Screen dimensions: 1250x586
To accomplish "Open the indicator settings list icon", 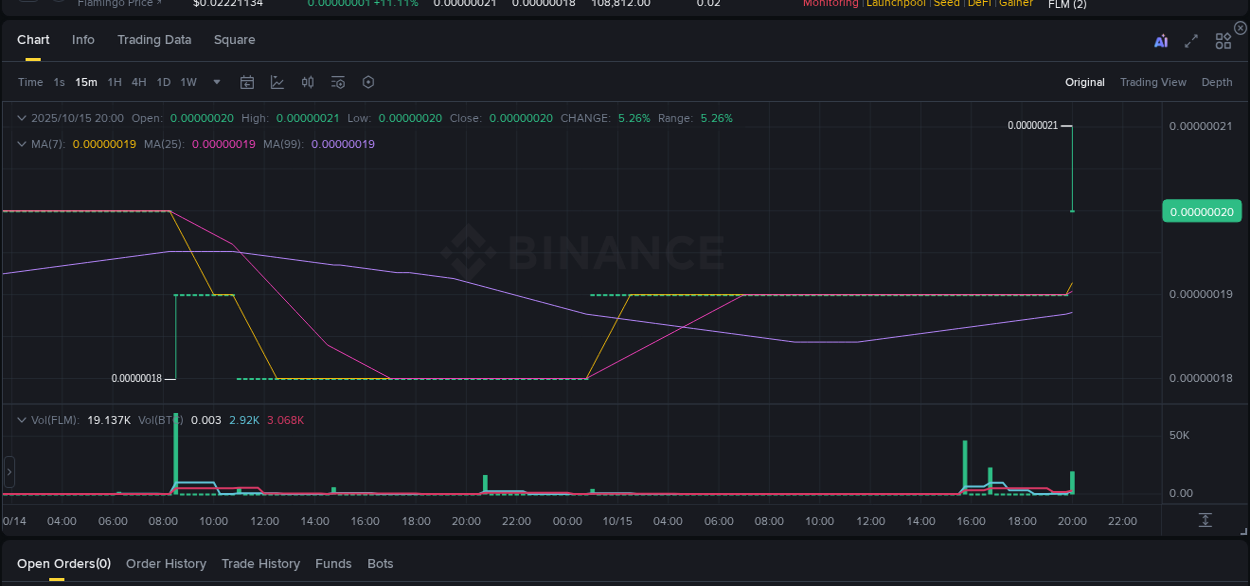I will coord(337,82).
